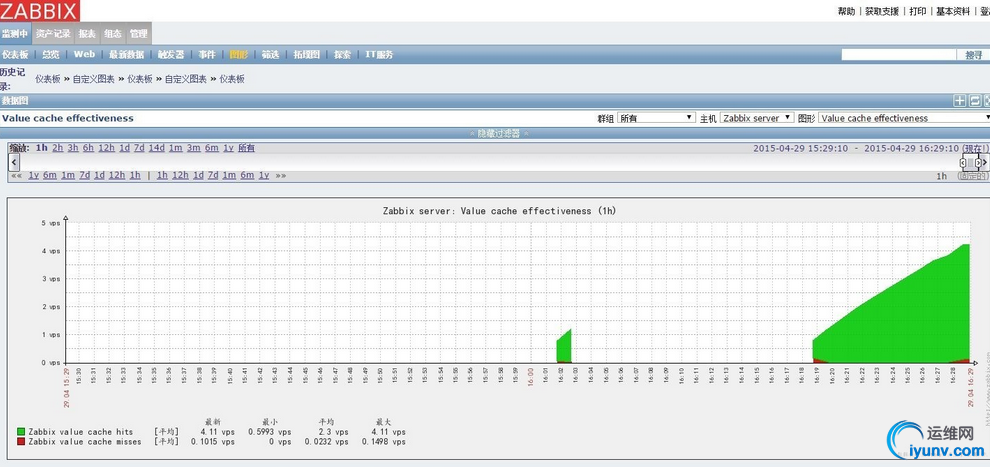The width and height of the screenshot is (990, 467).
Task: Go to 最新数据 in the submenu
Action: coord(126,55)
